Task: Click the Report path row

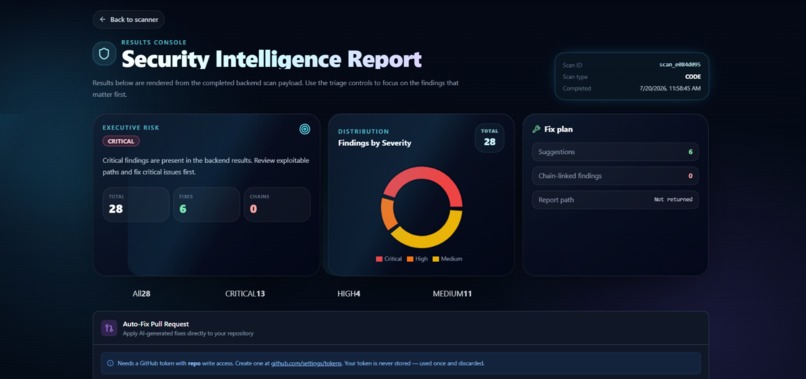Action: [x=615, y=200]
